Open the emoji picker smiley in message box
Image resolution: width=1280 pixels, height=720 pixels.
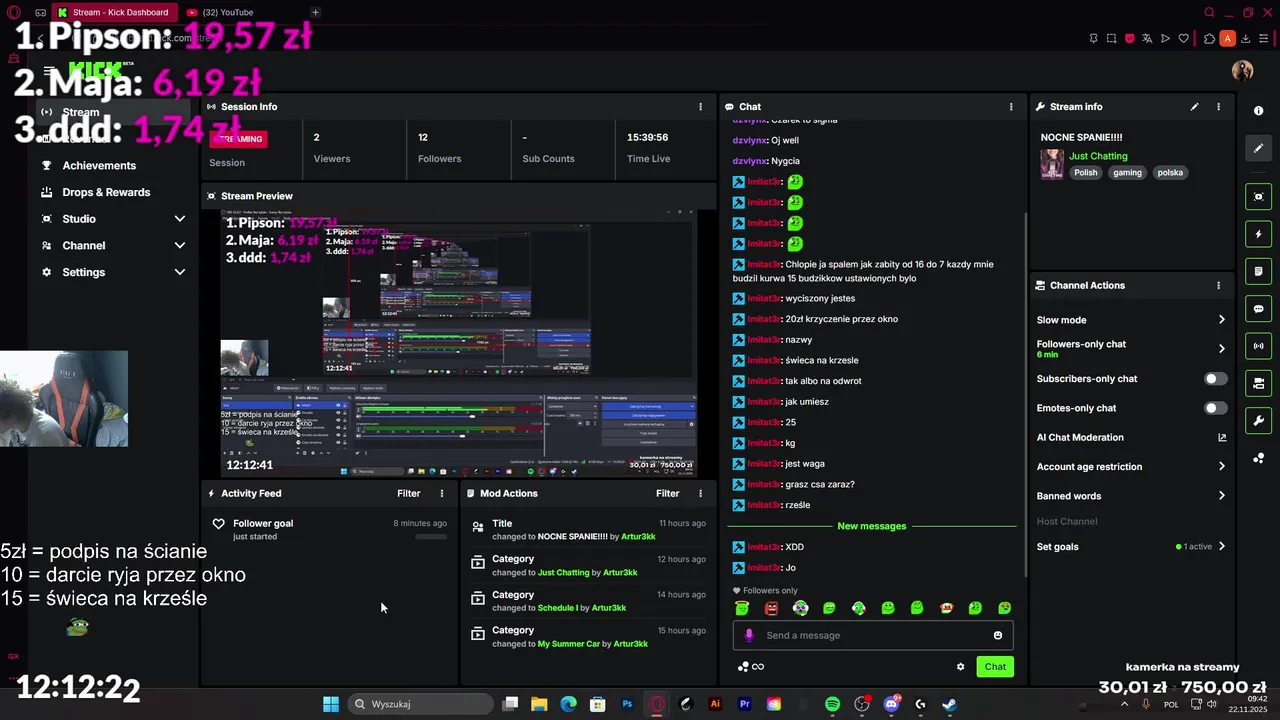(x=998, y=635)
